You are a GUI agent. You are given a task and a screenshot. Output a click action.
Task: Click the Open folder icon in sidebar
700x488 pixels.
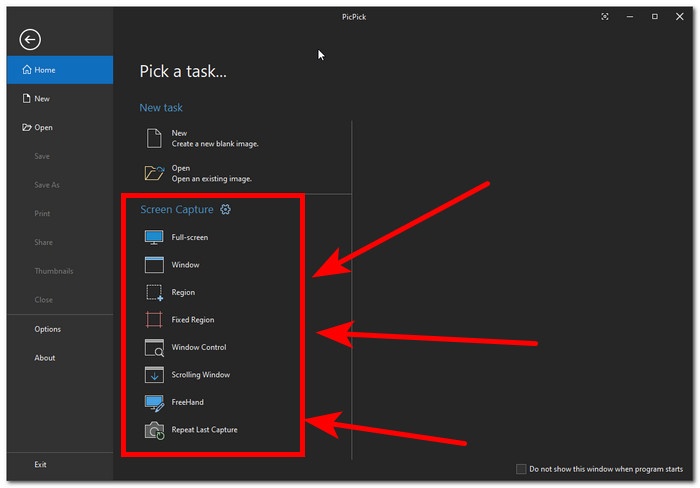tap(27, 127)
